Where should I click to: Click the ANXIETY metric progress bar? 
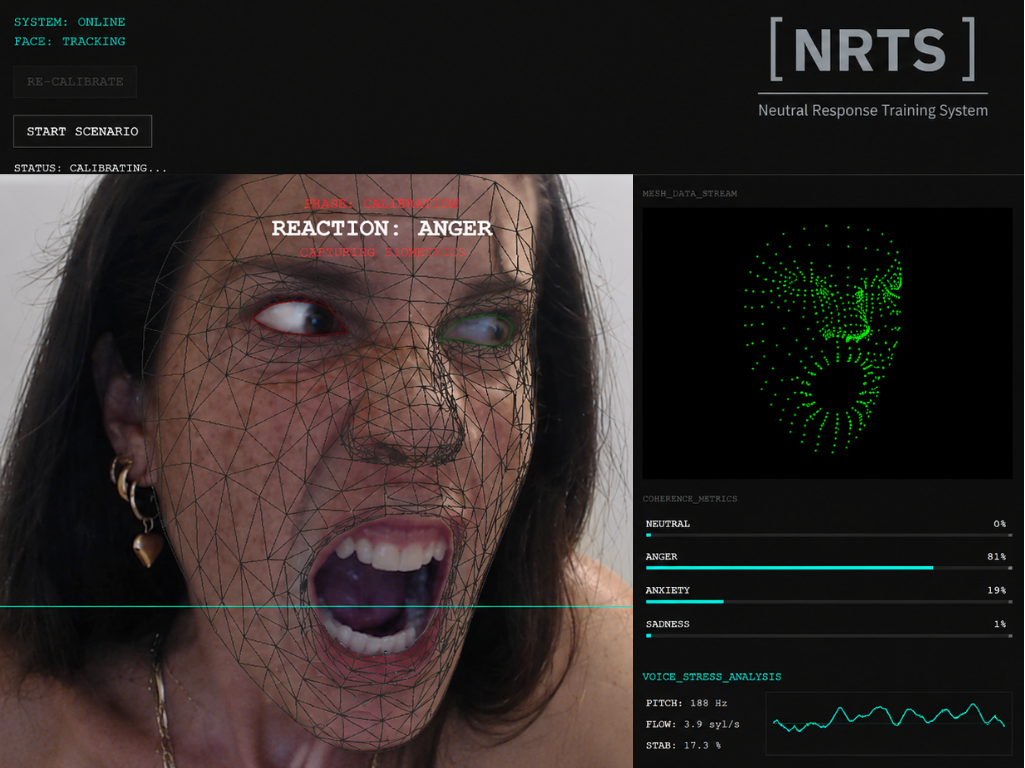click(828, 601)
